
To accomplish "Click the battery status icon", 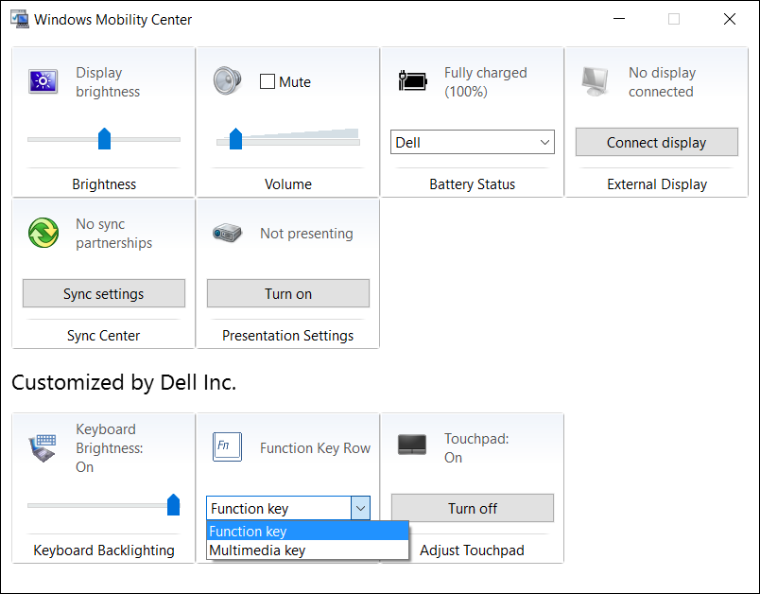I will [x=412, y=82].
